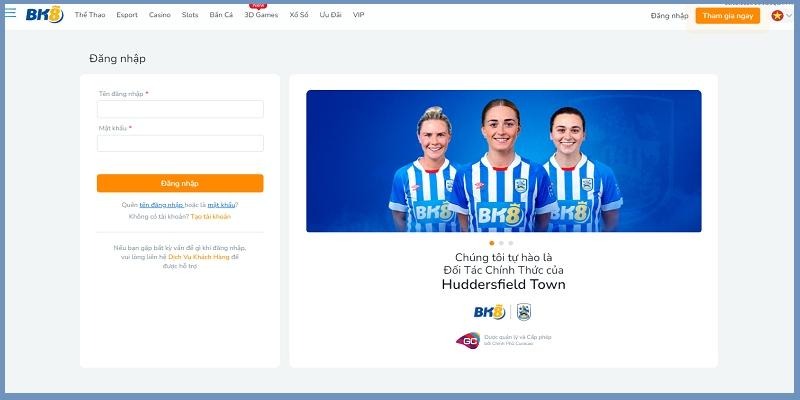The height and width of the screenshot is (400, 800).
Task: Click the GC Curacao license logo
Action: [467, 340]
